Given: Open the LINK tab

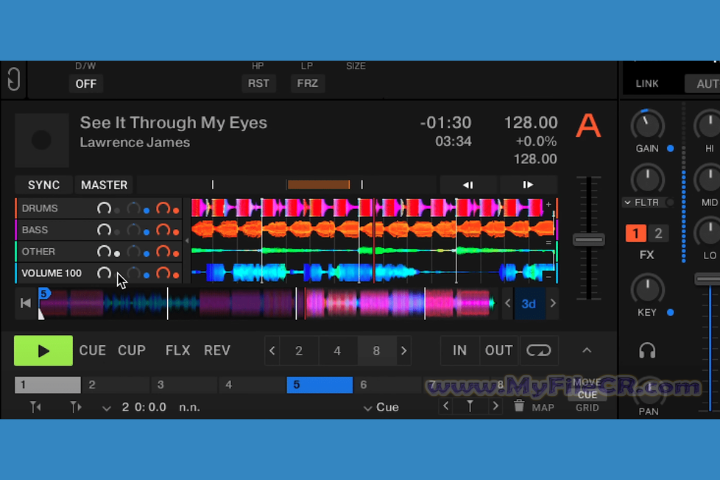Looking at the screenshot, I should 647,84.
